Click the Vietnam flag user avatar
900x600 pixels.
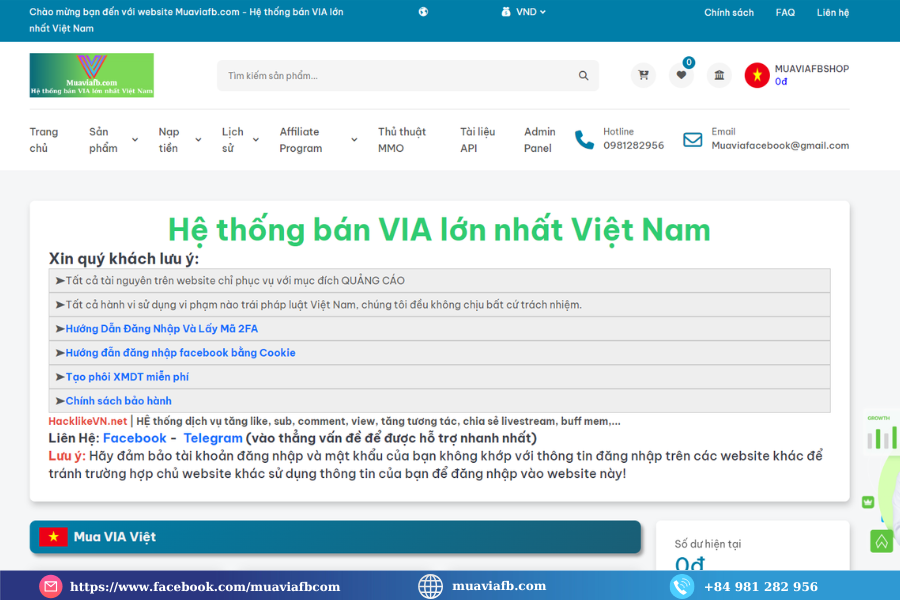click(757, 75)
